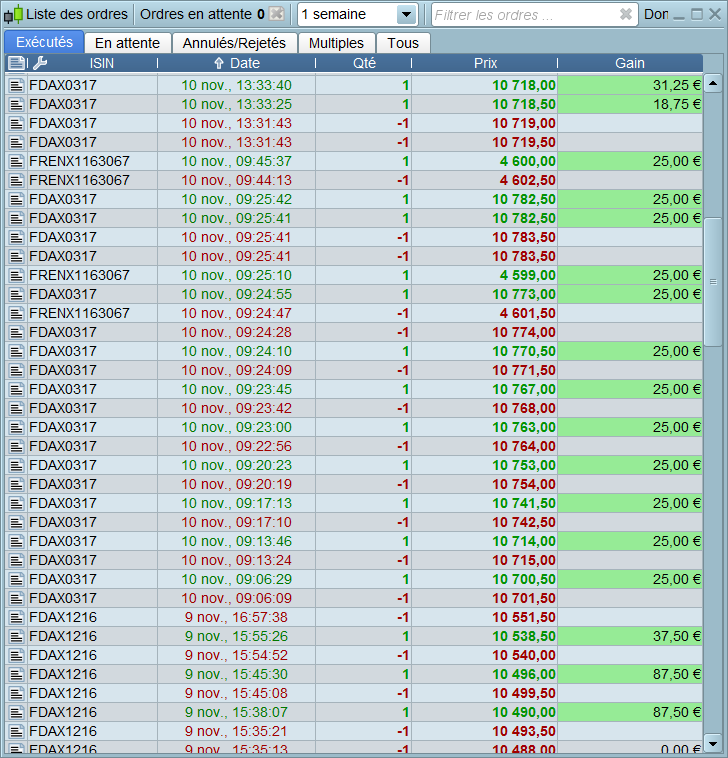The height and width of the screenshot is (758, 728).
Task: Click the candlestick icon beside Liste des ordres
Action: point(13,15)
